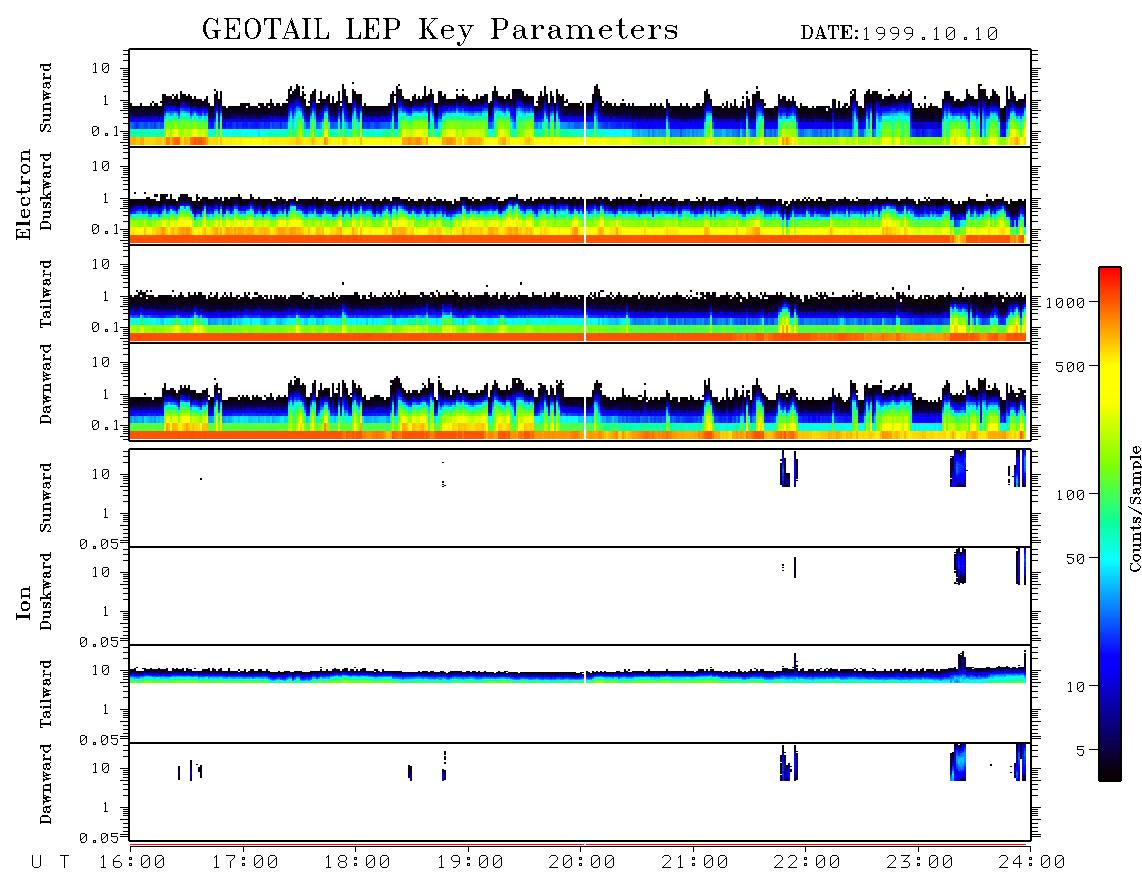Click the 50 colorbar tick value
This screenshot has width=1142, height=880.
tap(1075, 559)
